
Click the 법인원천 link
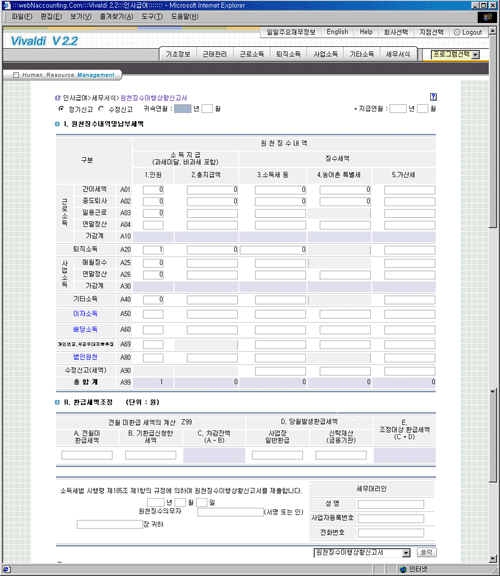click(85, 357)
